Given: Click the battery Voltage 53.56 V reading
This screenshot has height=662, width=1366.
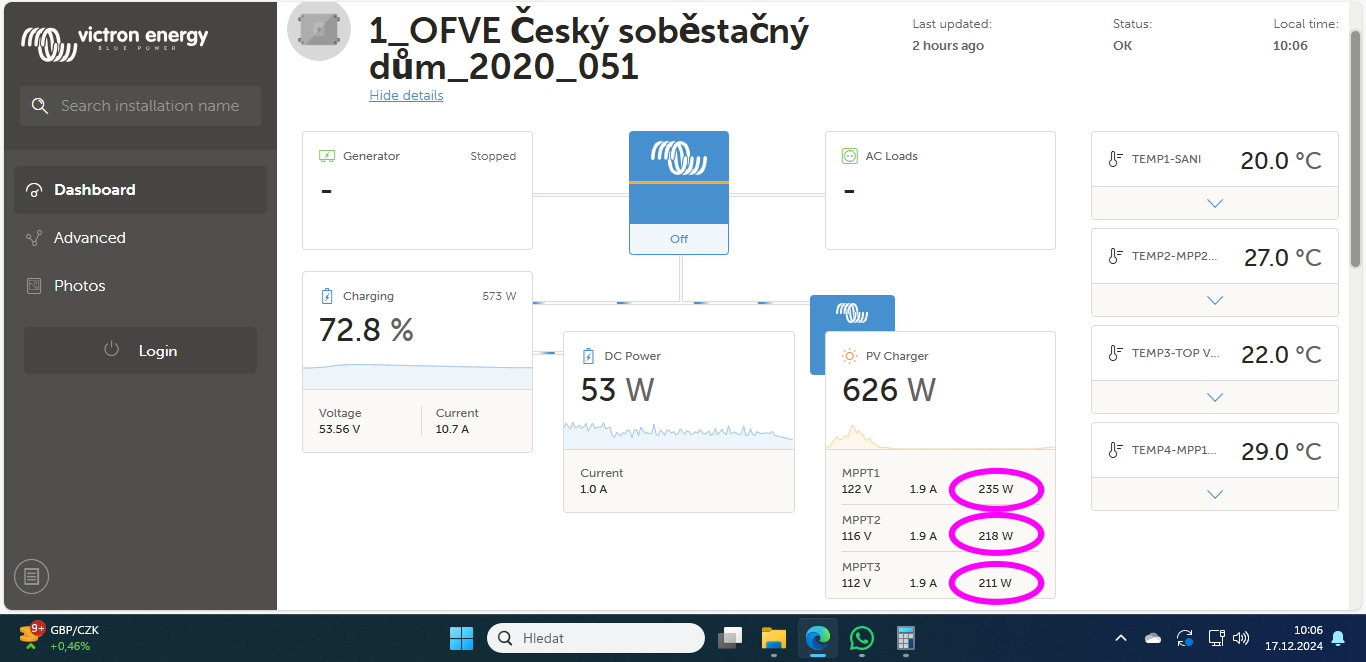Looking at the screenshot, I should coord(340,421).
